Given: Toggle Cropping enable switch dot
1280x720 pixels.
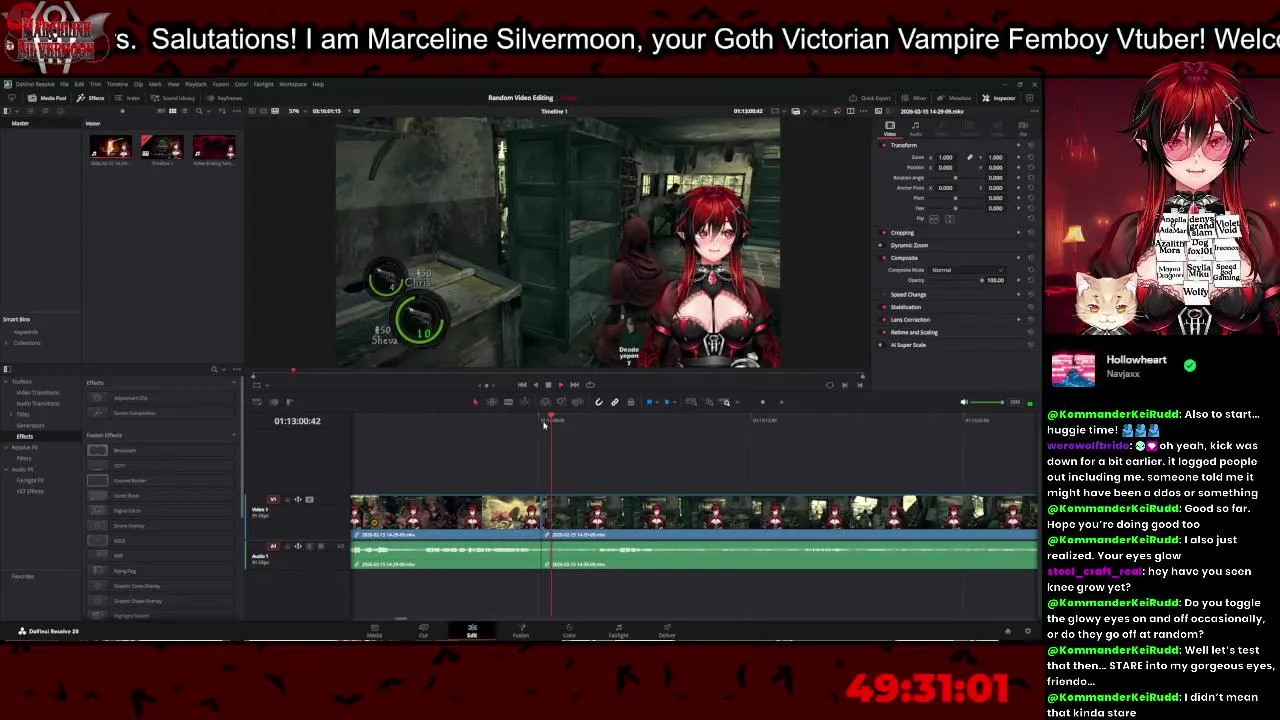Looking at the screenshot, I should click(x=881, y=233).
